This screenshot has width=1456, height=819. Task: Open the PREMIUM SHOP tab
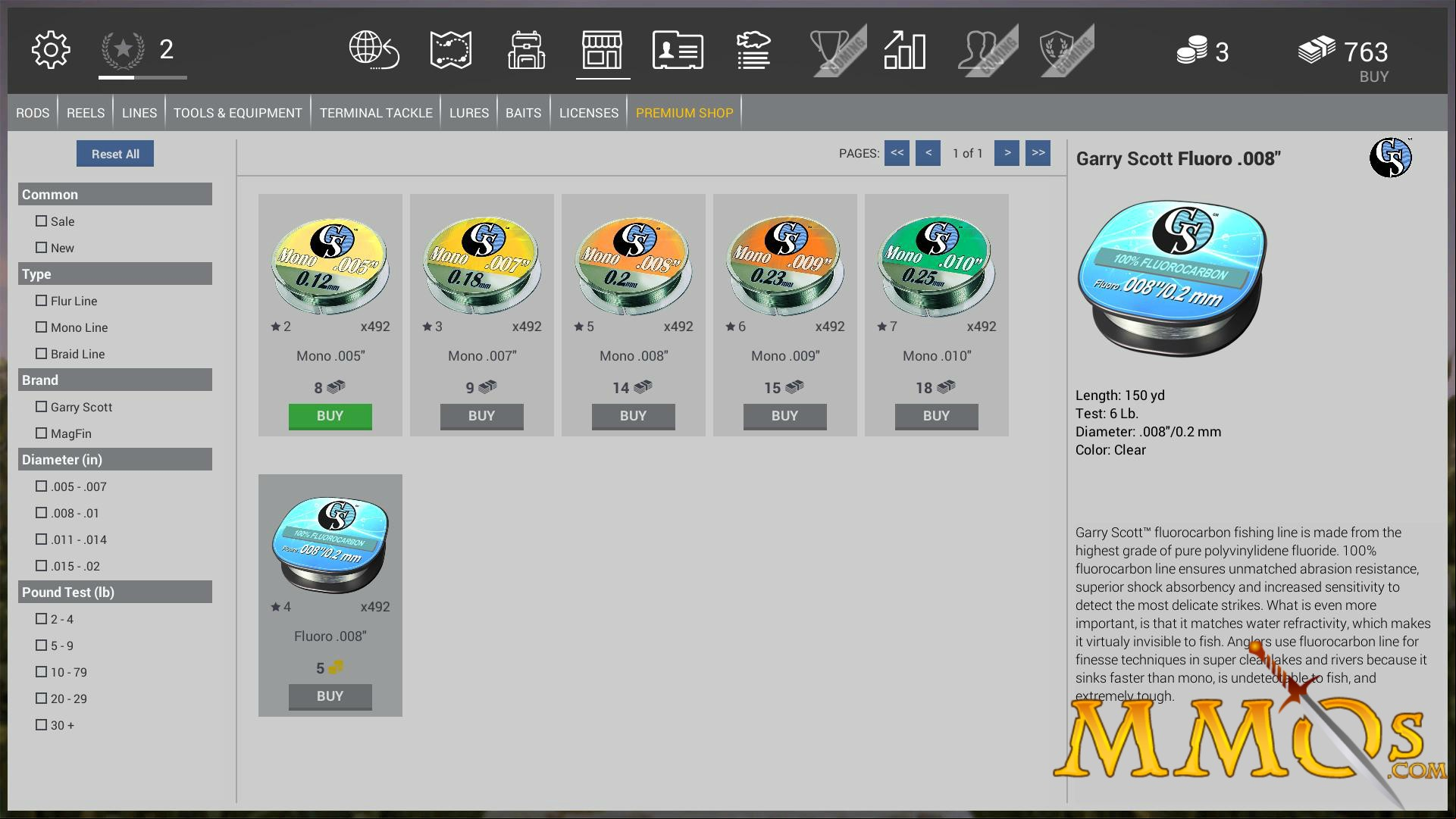[684, 113]
